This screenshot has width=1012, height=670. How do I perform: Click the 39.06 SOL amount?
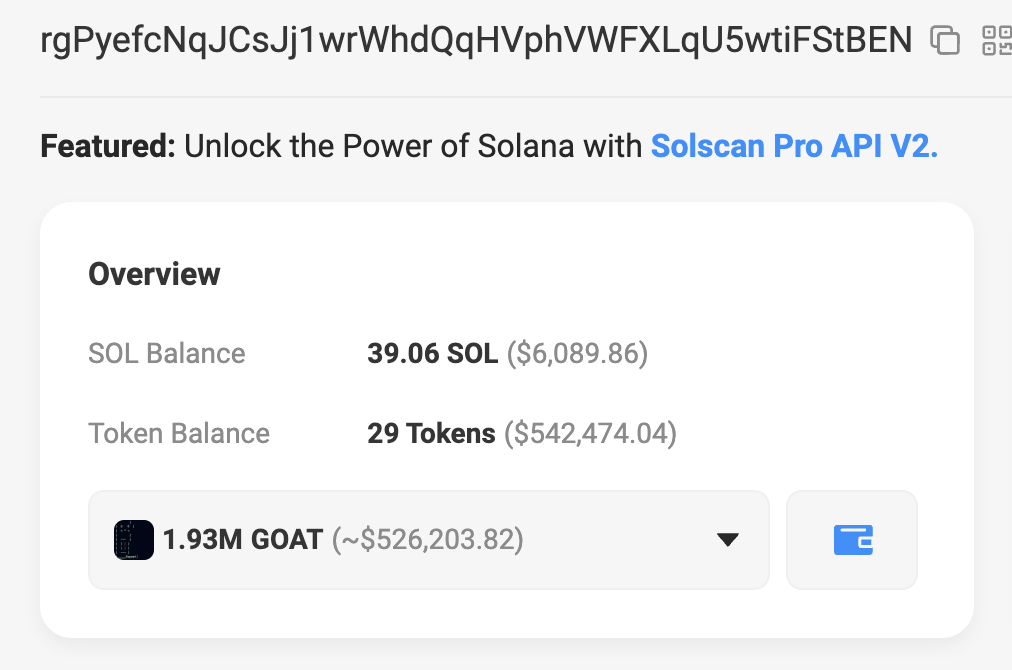pos(432,353)
